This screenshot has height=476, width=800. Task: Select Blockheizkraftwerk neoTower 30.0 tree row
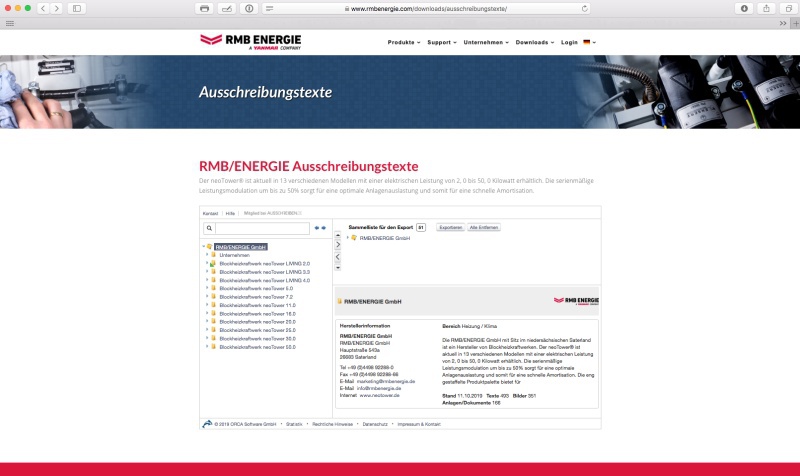(x=257, y=339)
